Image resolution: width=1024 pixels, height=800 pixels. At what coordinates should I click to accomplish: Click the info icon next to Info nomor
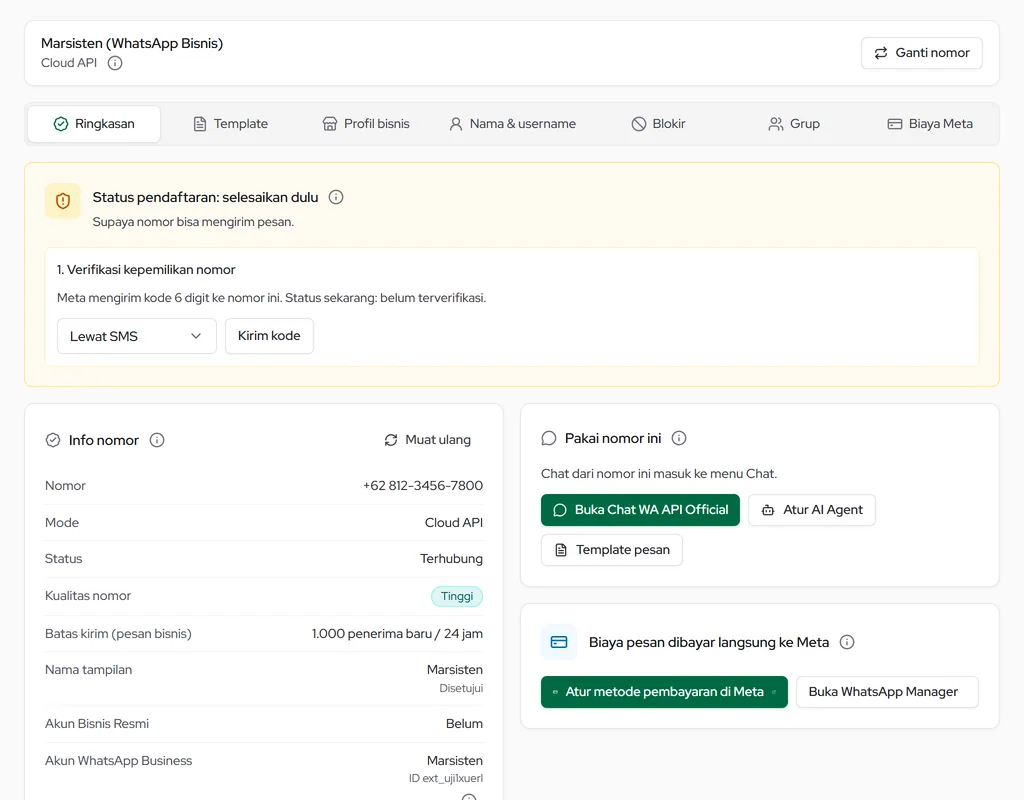tap(157, 440)
